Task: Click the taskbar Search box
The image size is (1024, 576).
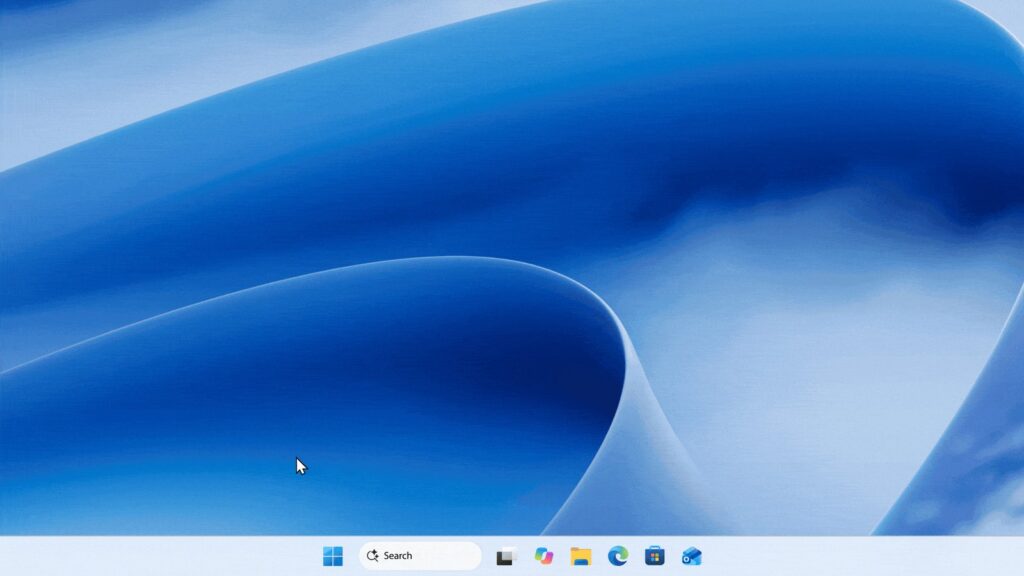Action: [420, 556]
